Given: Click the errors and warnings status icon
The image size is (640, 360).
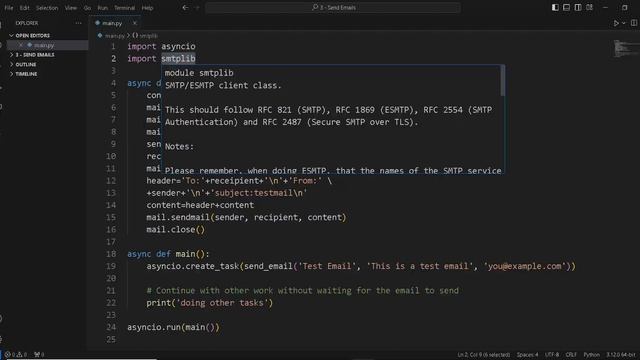Looking at the screenshot, I should coord(16,355).
